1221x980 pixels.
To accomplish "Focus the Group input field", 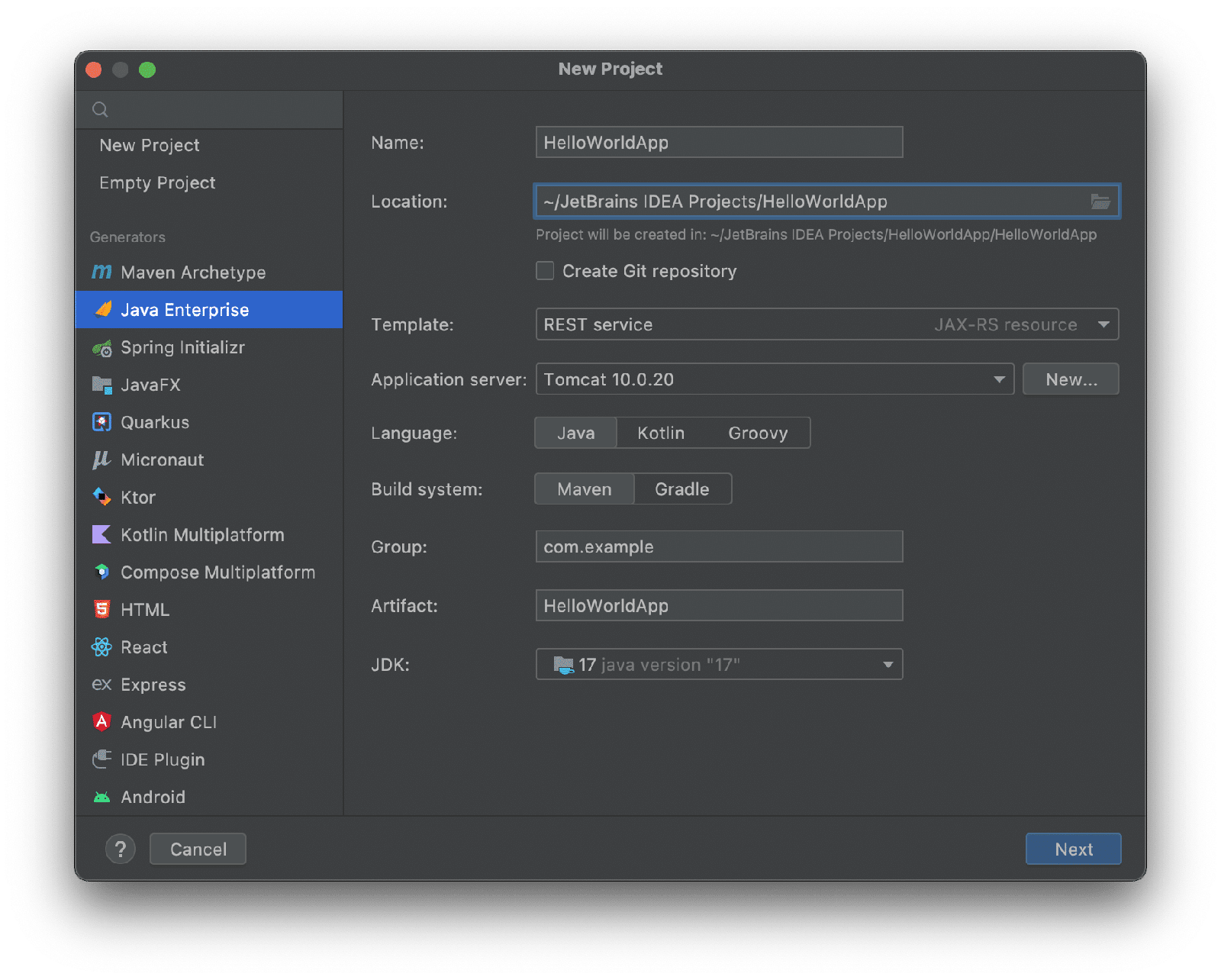I will click(x=719, y=546).
